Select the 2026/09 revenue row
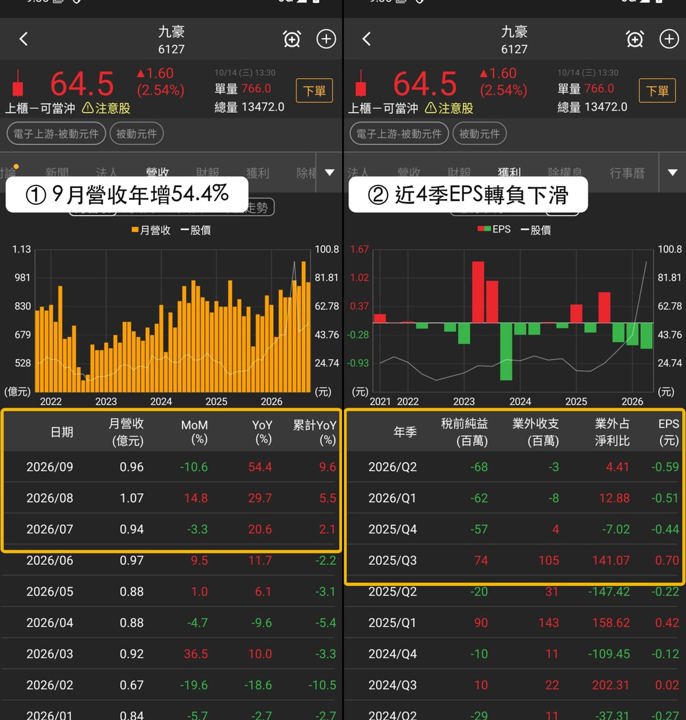686x720 pixels. click(x=171, y=467)
